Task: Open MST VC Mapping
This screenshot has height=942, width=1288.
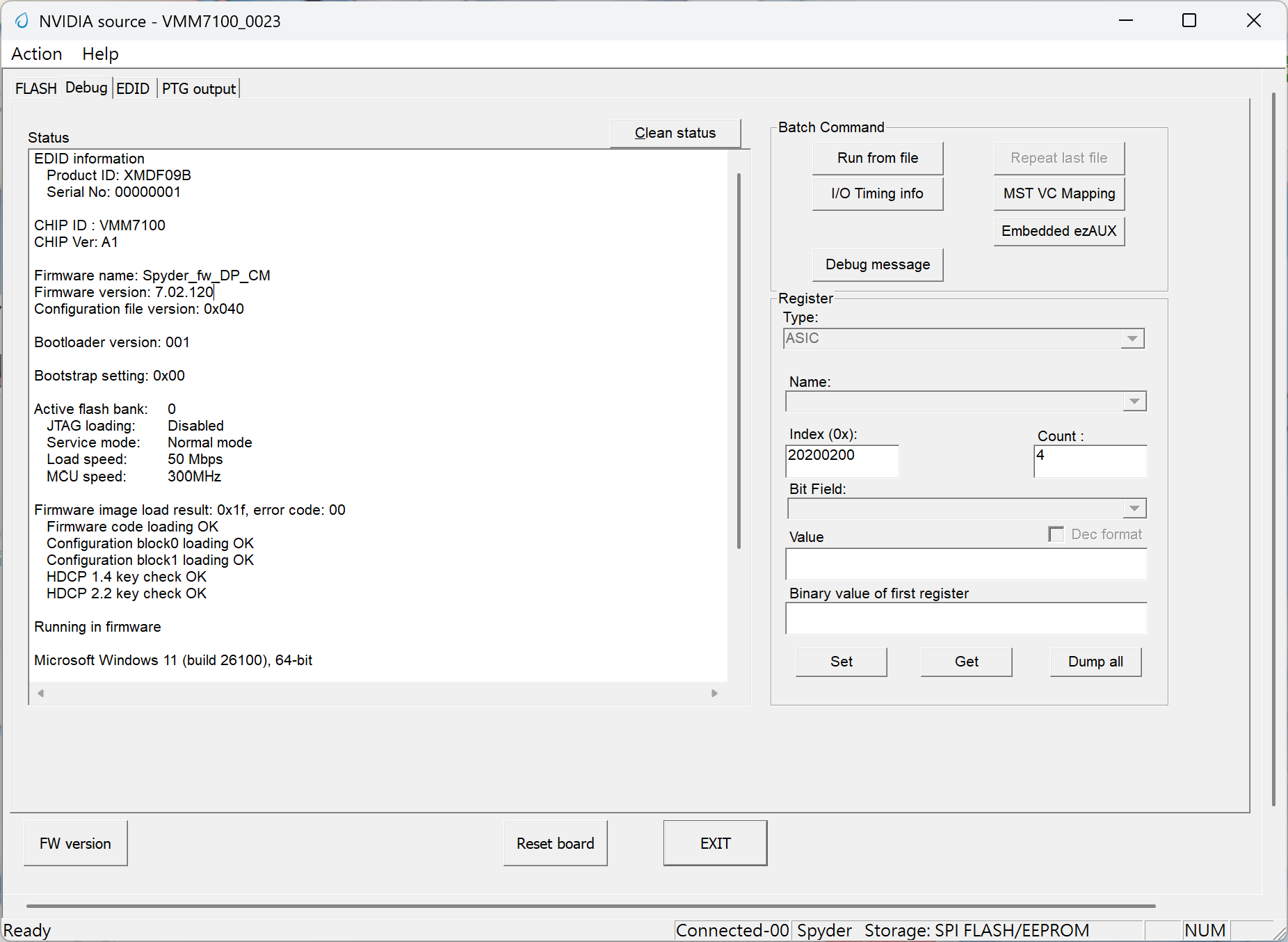Action: pos(1059,193)
